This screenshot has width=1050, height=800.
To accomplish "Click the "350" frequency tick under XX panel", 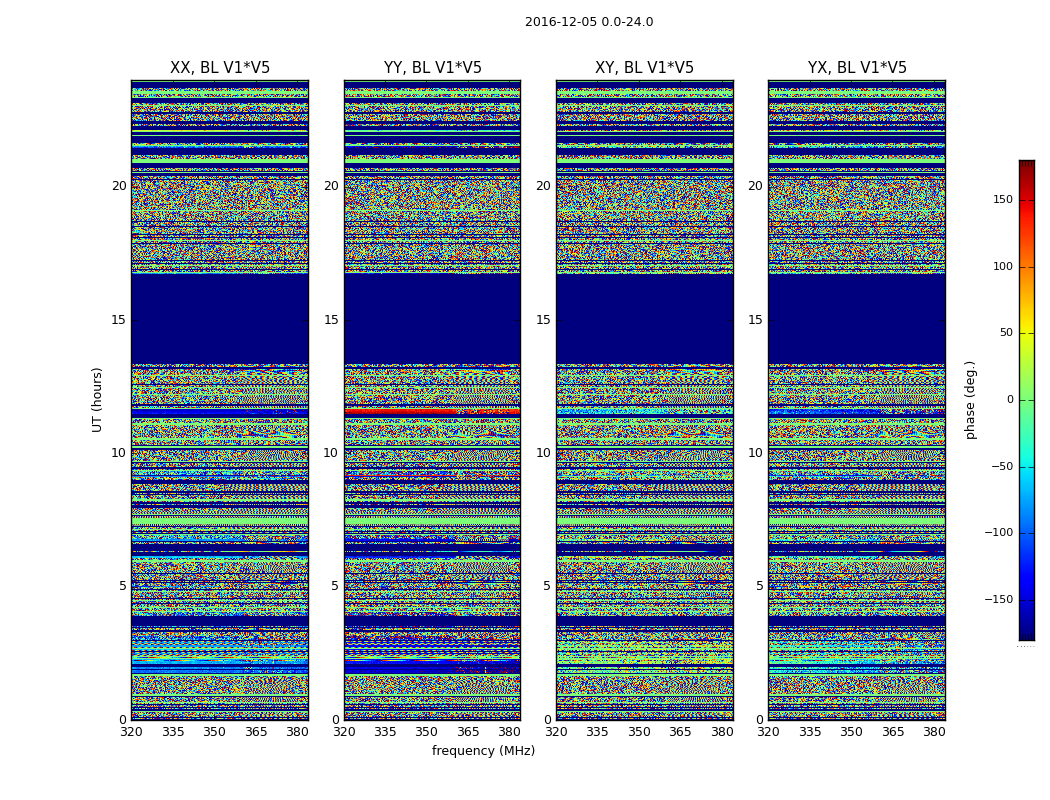I will (214, 732).
